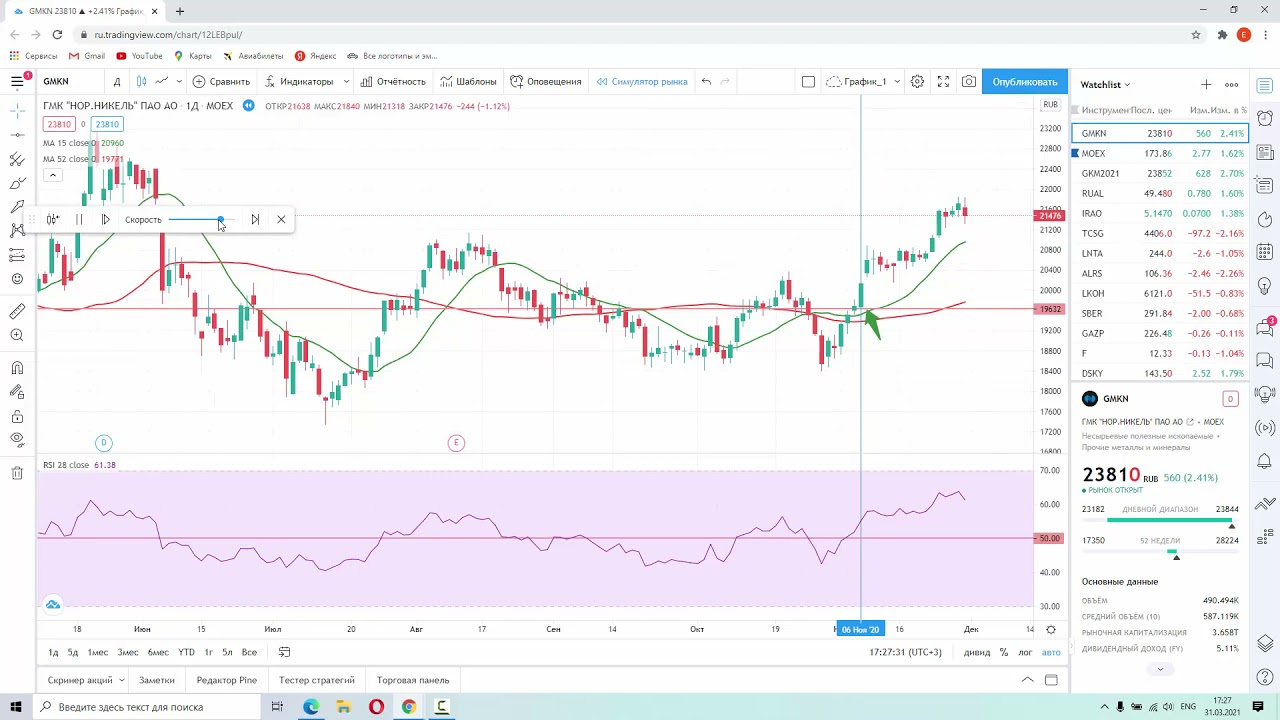Open the news sidebar panel icon
The image size is (1280, 720).
[x=1265, y=153]
